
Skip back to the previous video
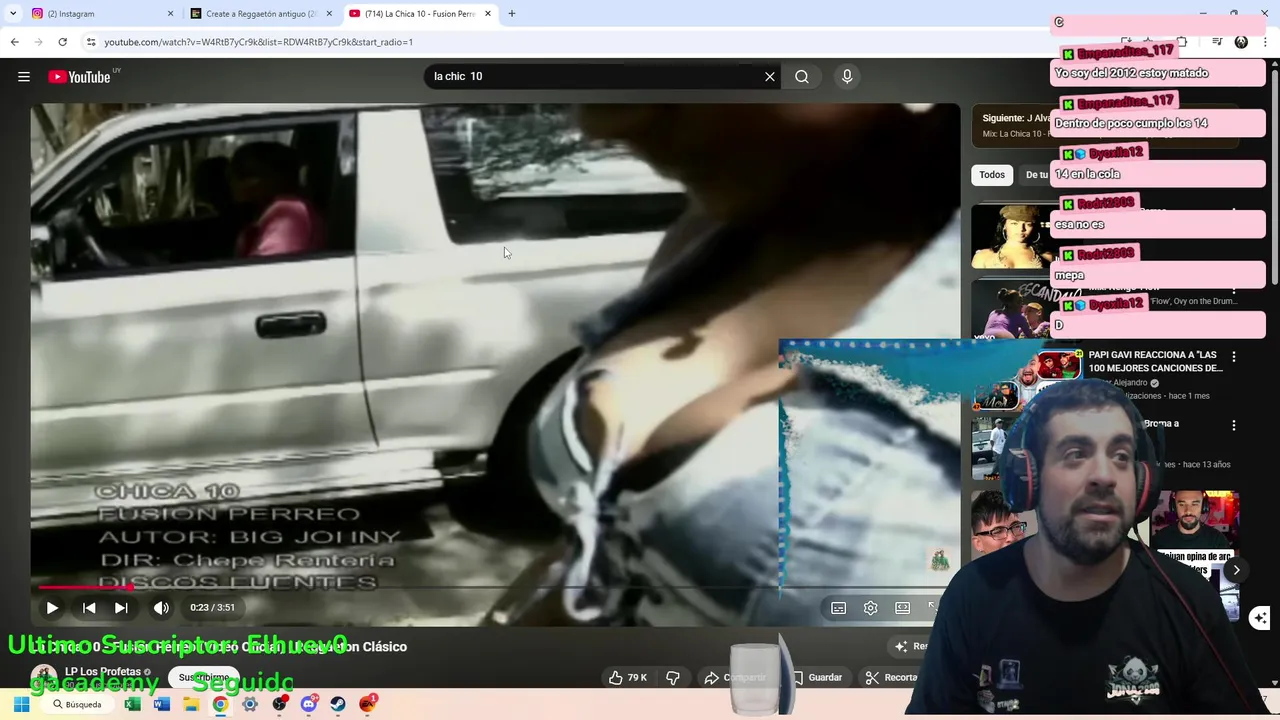pyautogui.click(x=89, y=607)
